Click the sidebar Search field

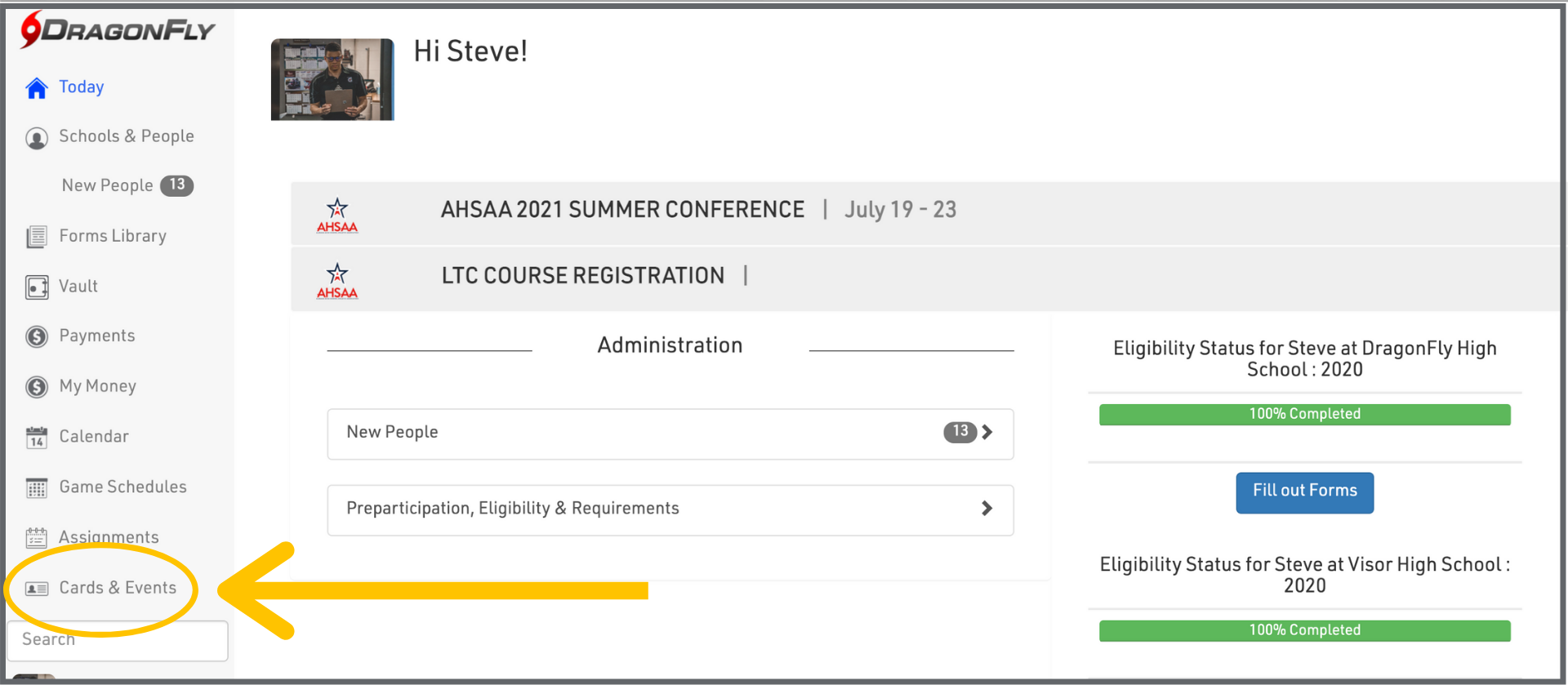pyautogui.click(x=118, y=641)
